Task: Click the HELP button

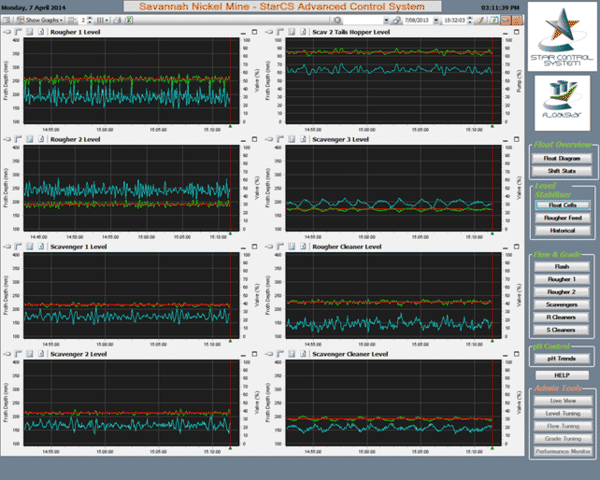Action: coord(562,375)
